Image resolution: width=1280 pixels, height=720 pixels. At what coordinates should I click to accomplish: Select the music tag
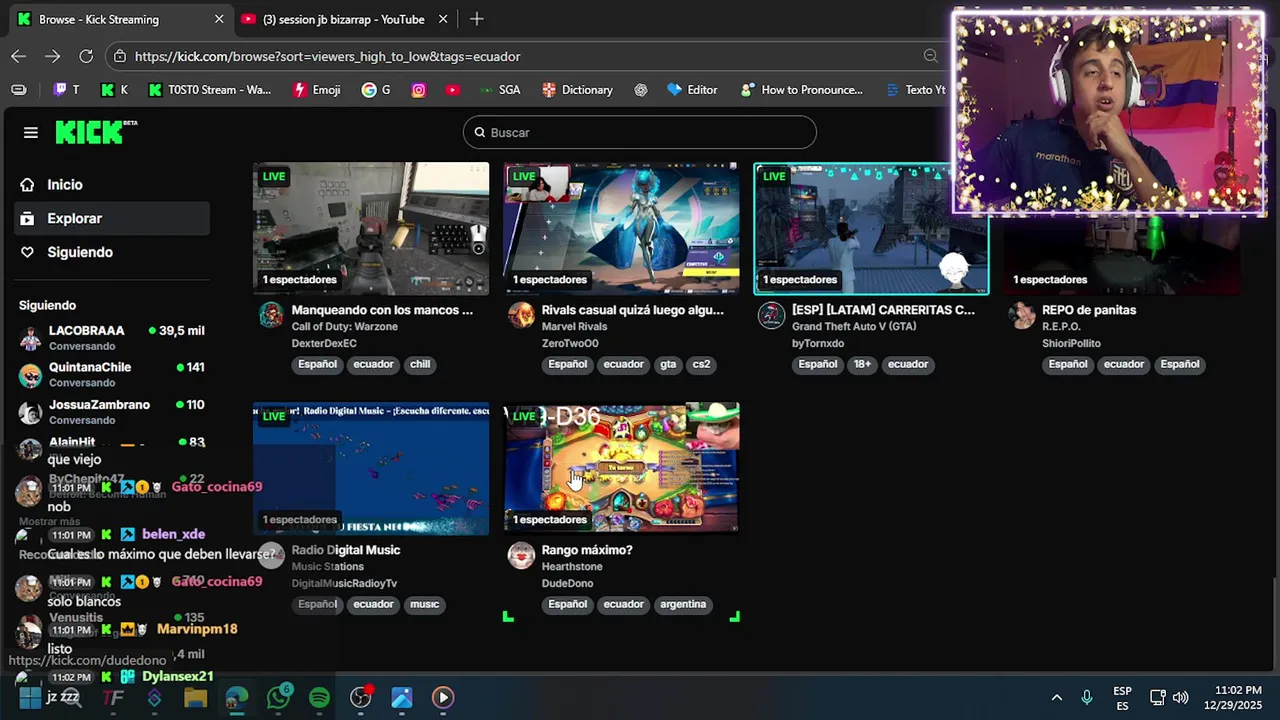424,604
